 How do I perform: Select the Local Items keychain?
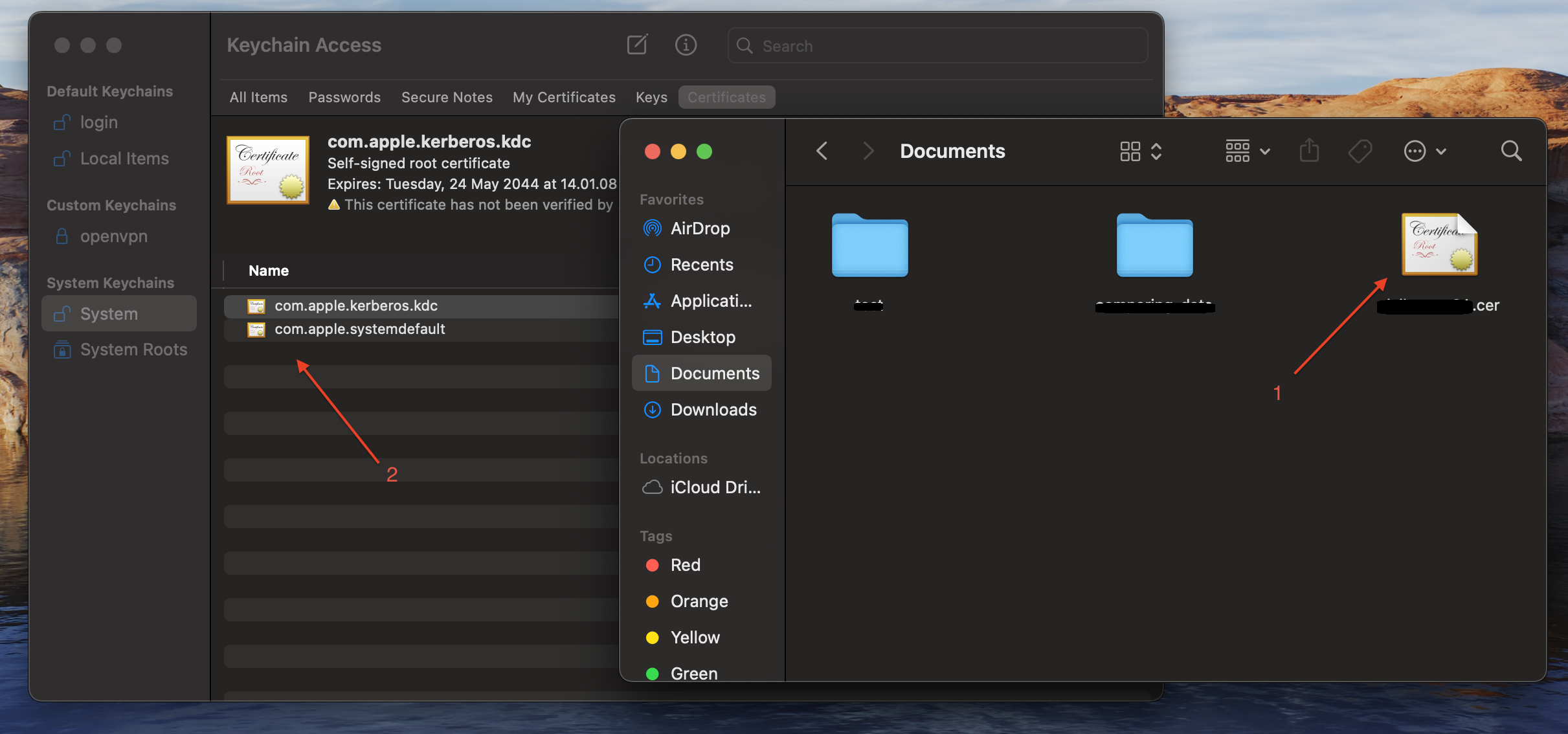pos(119,159)
